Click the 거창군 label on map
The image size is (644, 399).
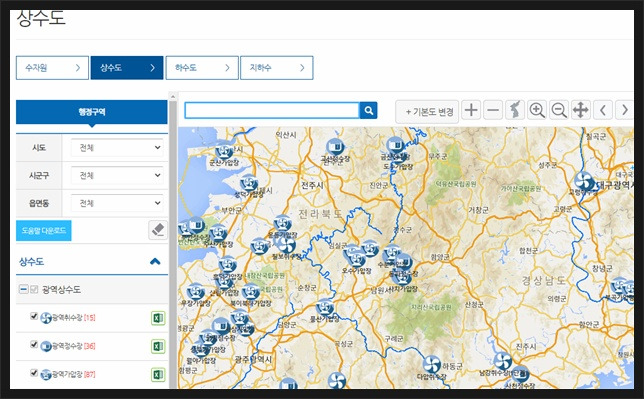point(478,210)
